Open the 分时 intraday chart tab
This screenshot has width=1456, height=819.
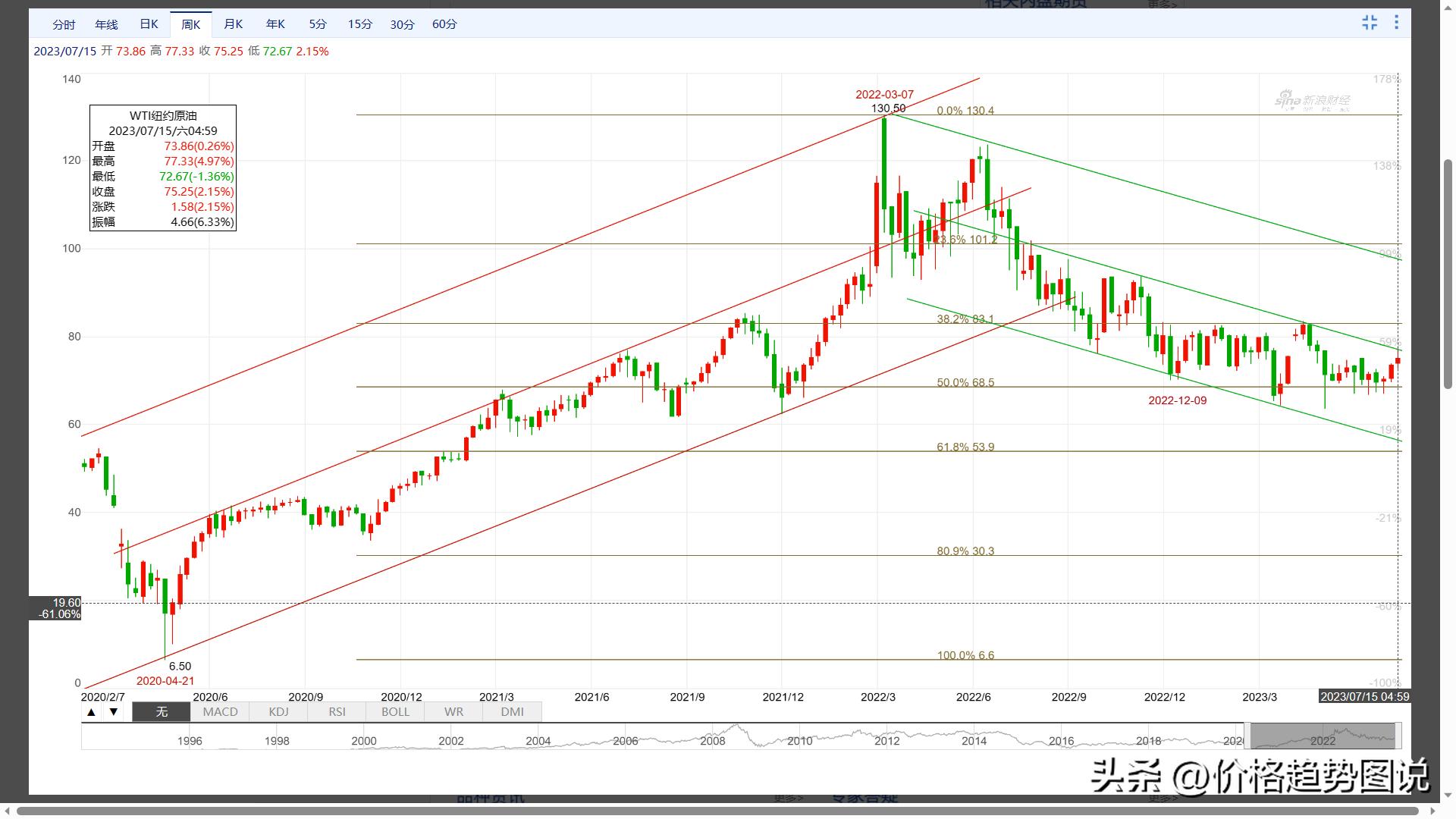point(64,24)
